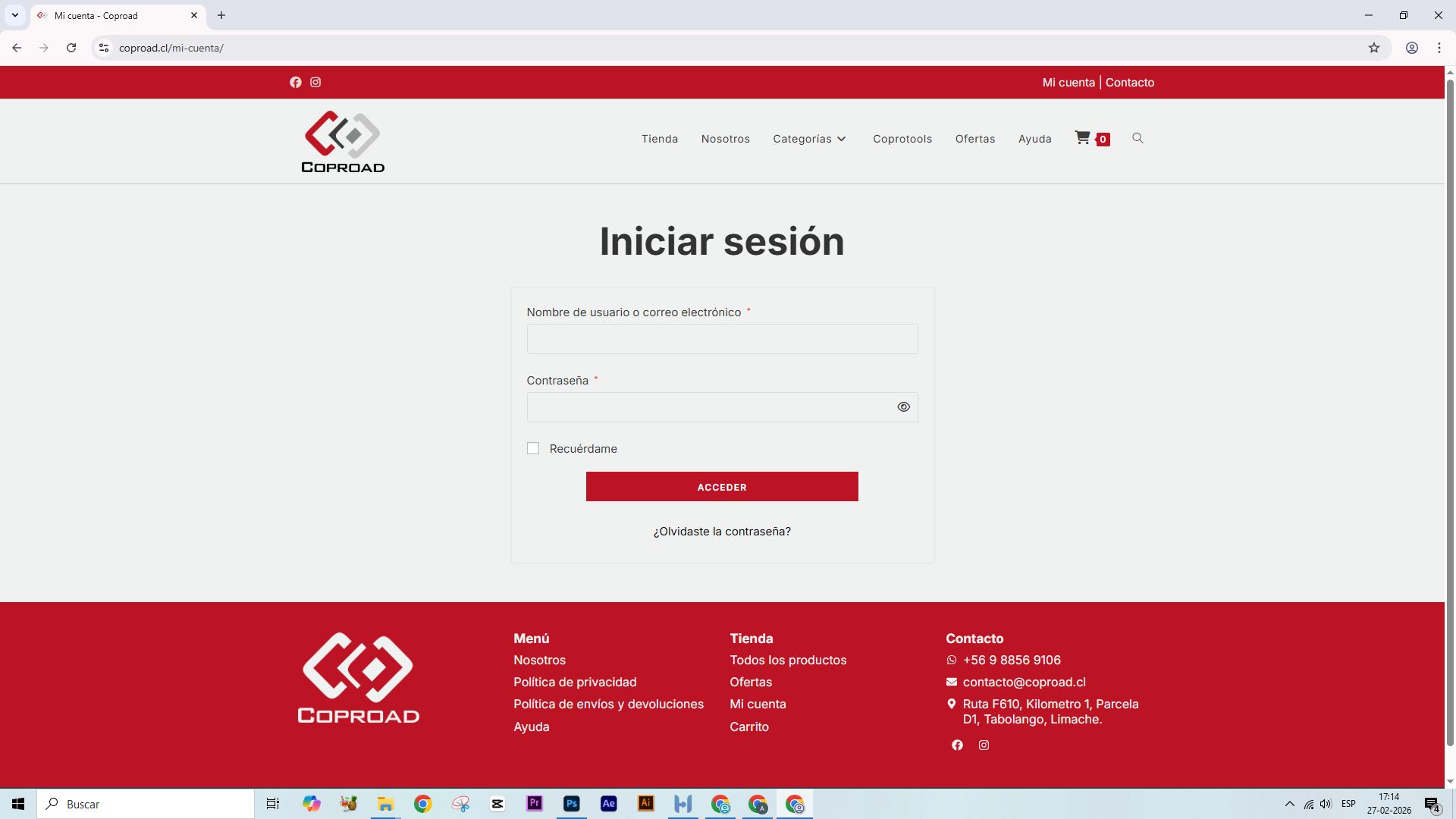Viewport: 1456px width, 819px height.
Task: Open Photoshop from the Windows taskbar
Action: 572,804
